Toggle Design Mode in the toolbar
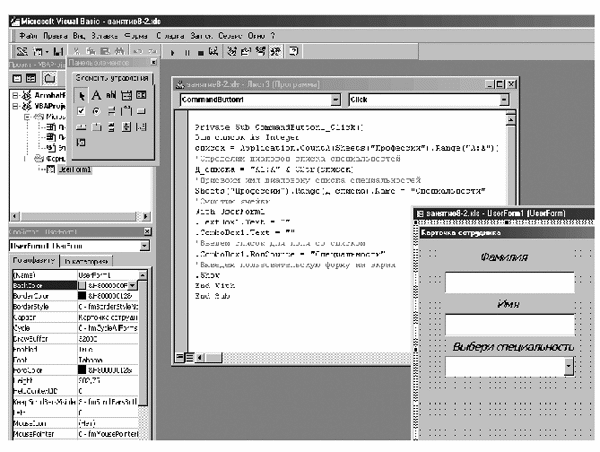 point(214,51)
